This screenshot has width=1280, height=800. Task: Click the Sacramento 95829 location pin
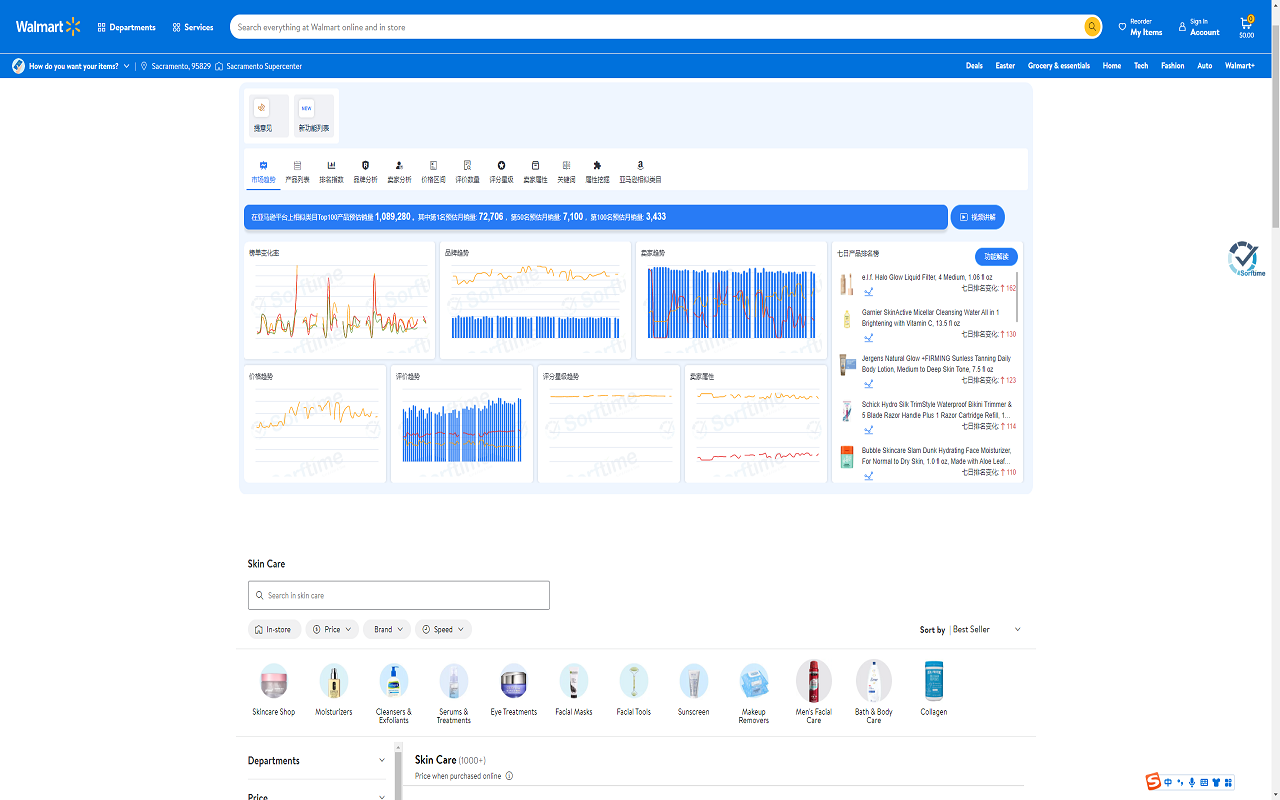pyautogui.click(x=146, y=65)
